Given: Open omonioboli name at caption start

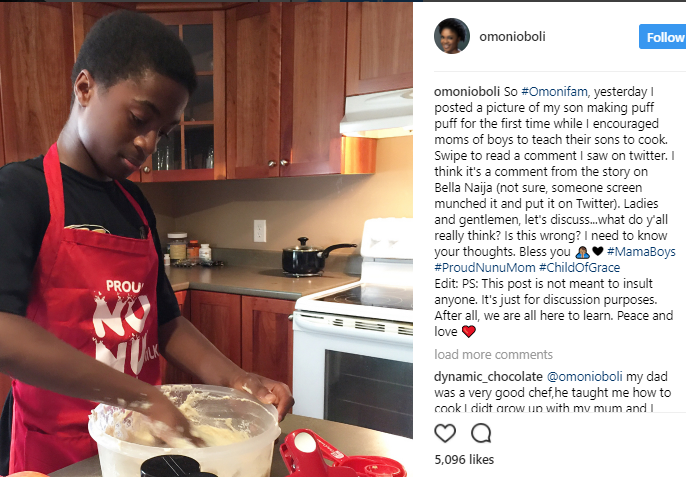Looking at the screenshot, I should [467, 91].
